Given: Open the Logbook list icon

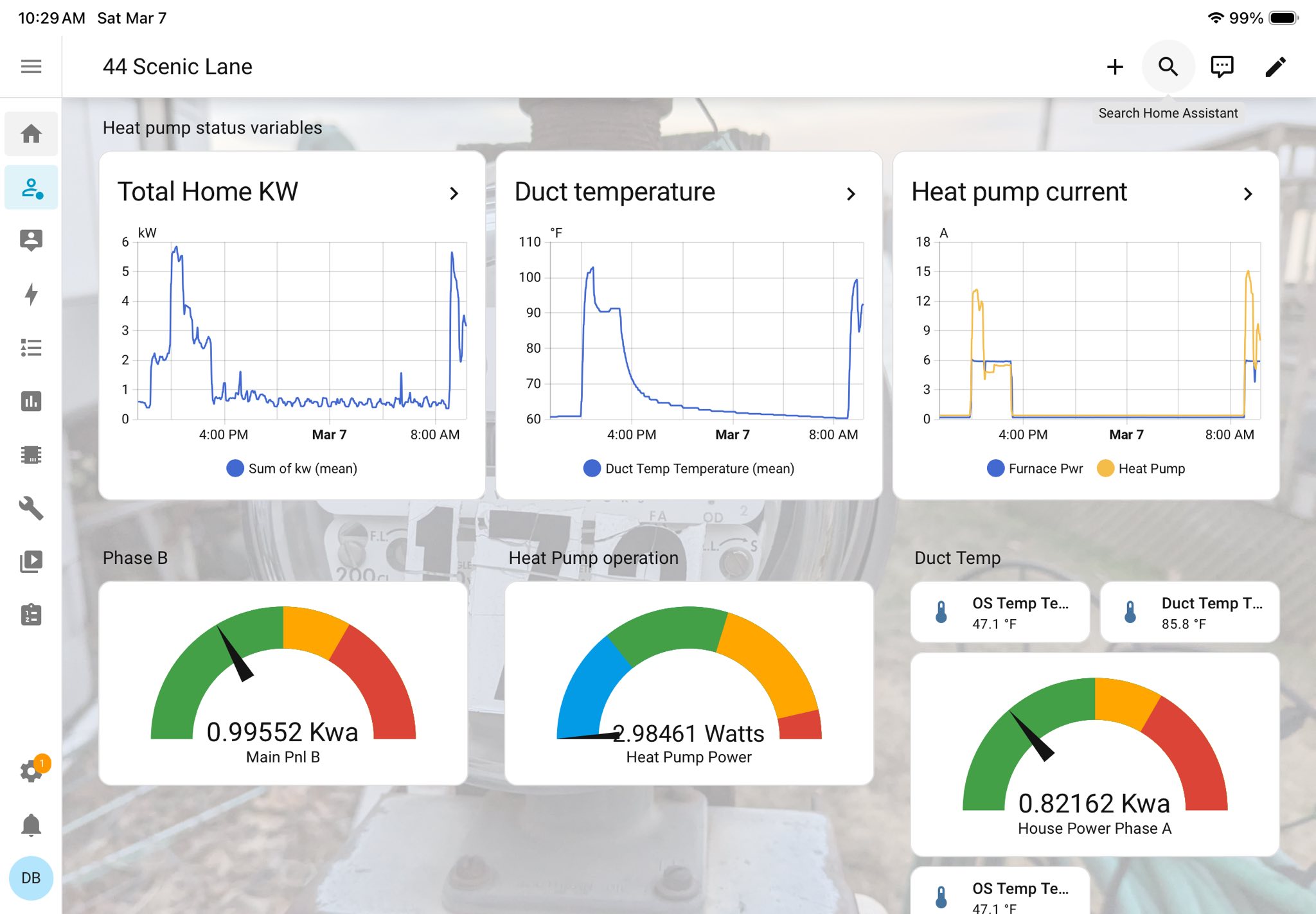Looking at the screenshot, I should coord(31,347).
